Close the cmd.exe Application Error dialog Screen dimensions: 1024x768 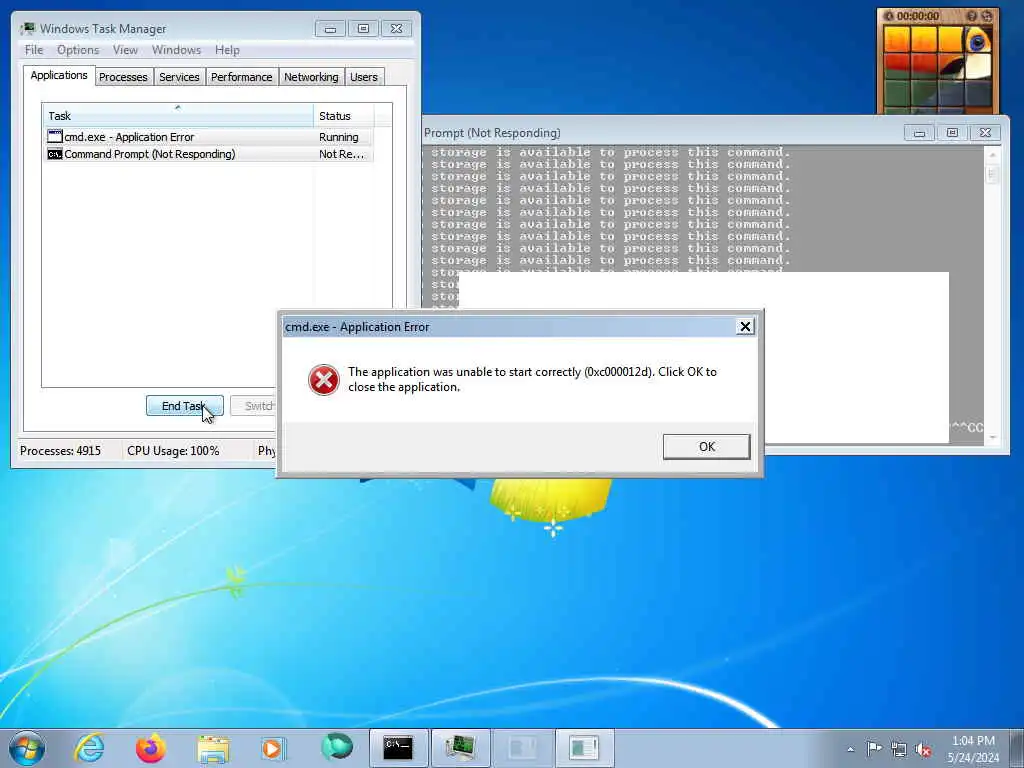pos(745,327)
